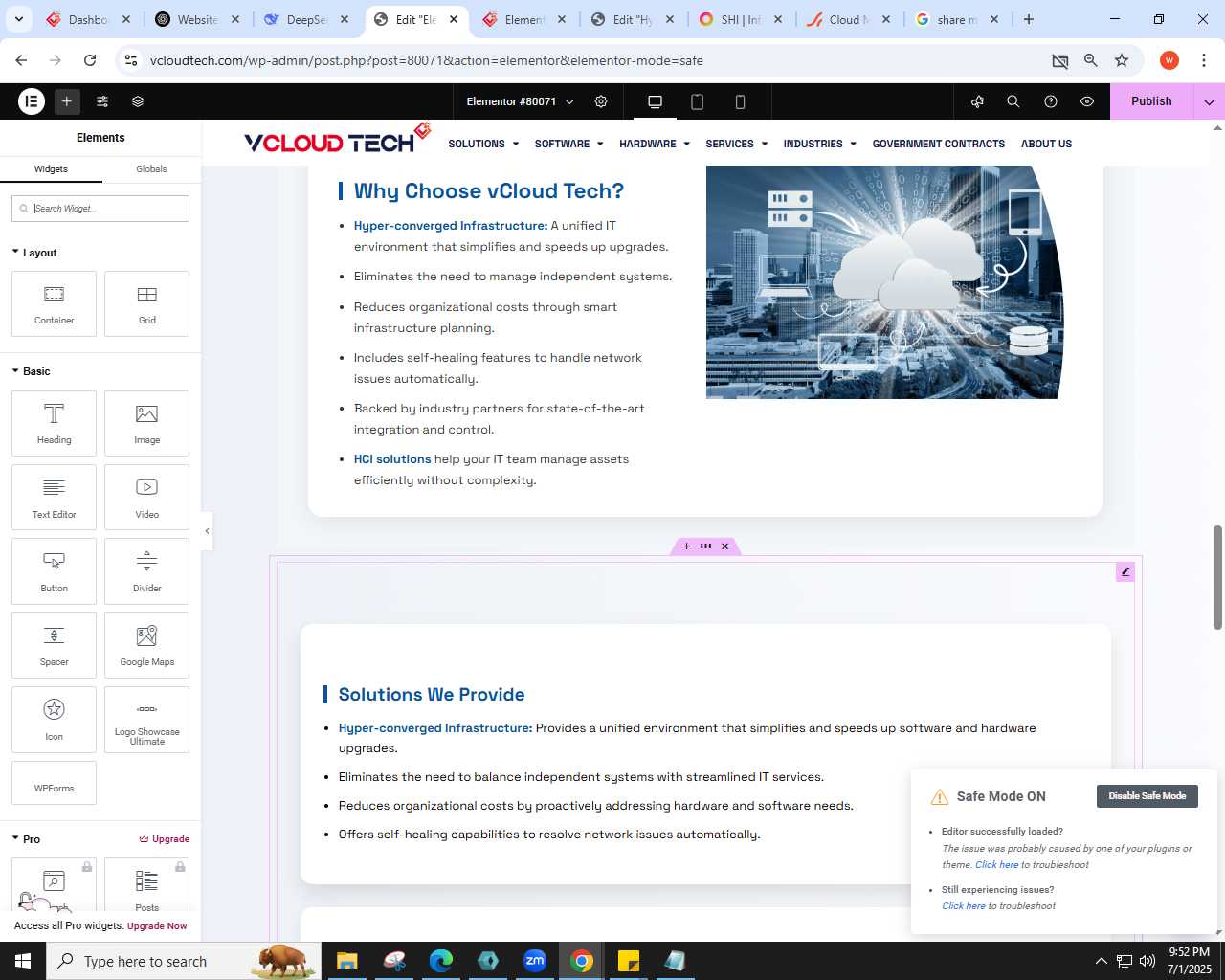The width and height of the screenshot is (1225, 980).
Task: Click the HCI solutions link
Action: pos(392,459)
